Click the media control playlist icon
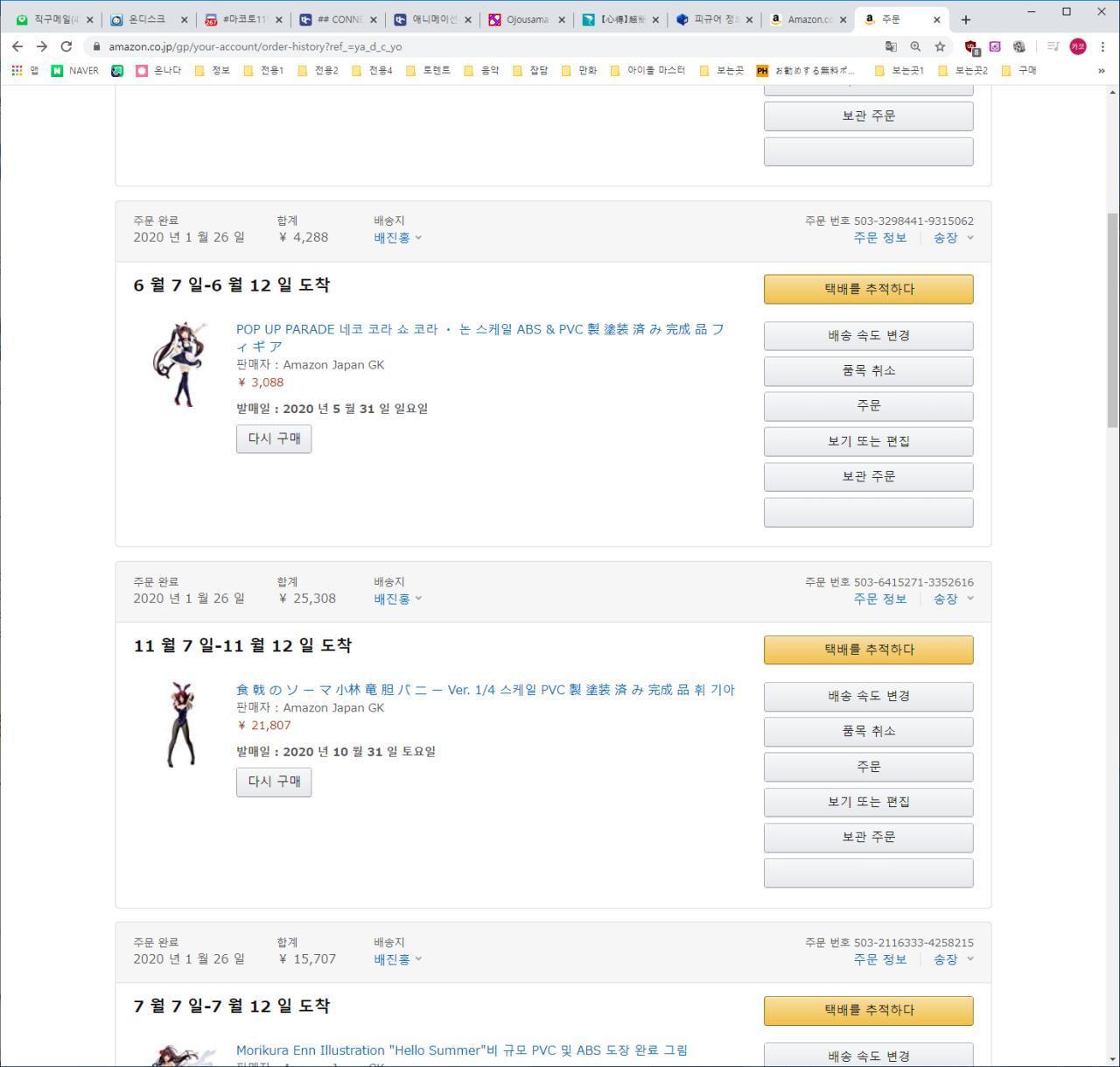1120x1067 pixels. pyautogui.click(x=1053, y=46)
